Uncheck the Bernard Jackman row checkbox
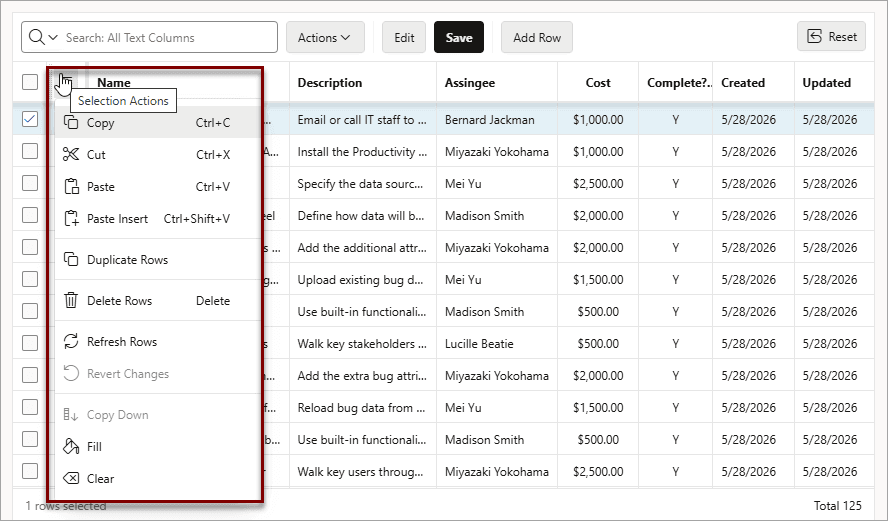The height and width of the screenshot is (521, 888). click(30, 119)
